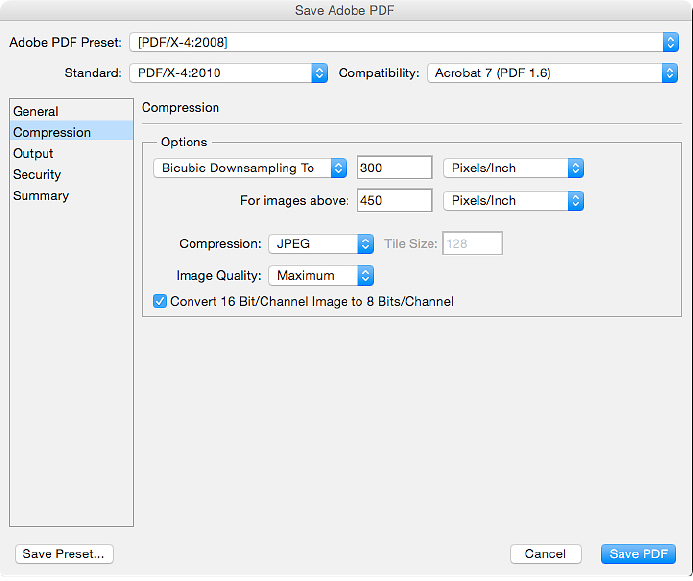Select the General section in sidebar
Screen dimensions: 693x581
point(71,111)
